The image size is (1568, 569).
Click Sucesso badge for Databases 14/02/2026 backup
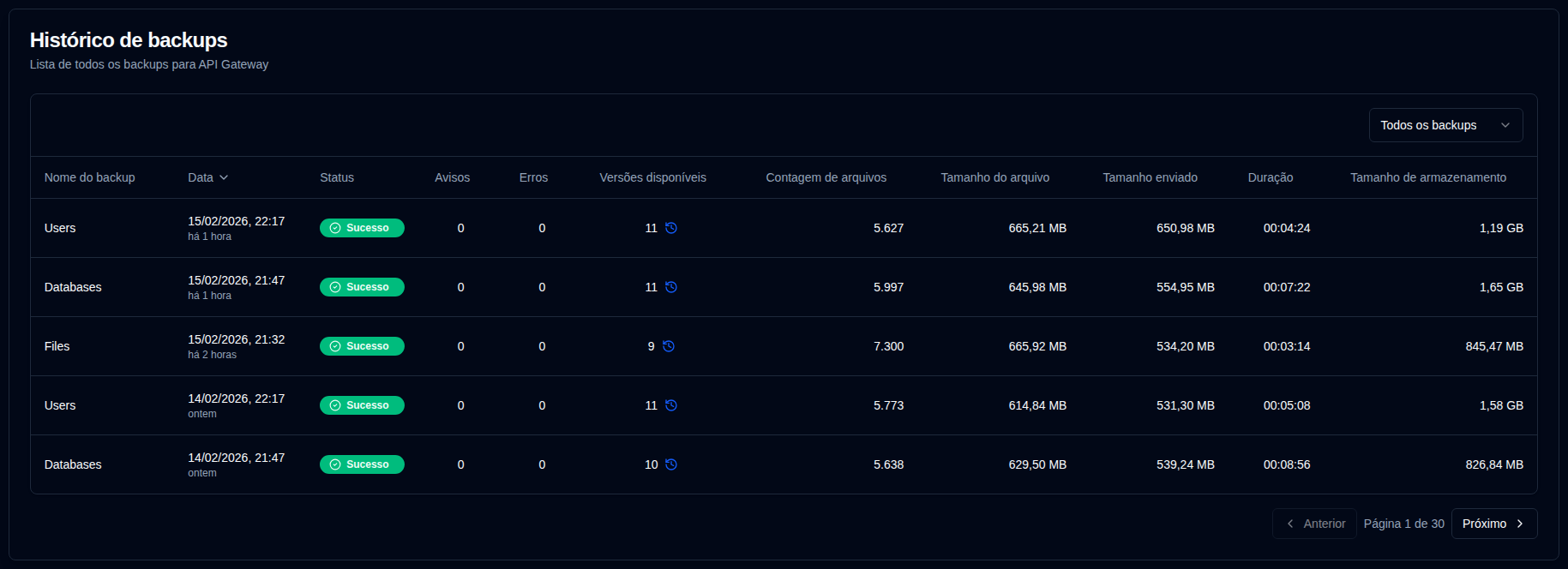tap(362, 464)
